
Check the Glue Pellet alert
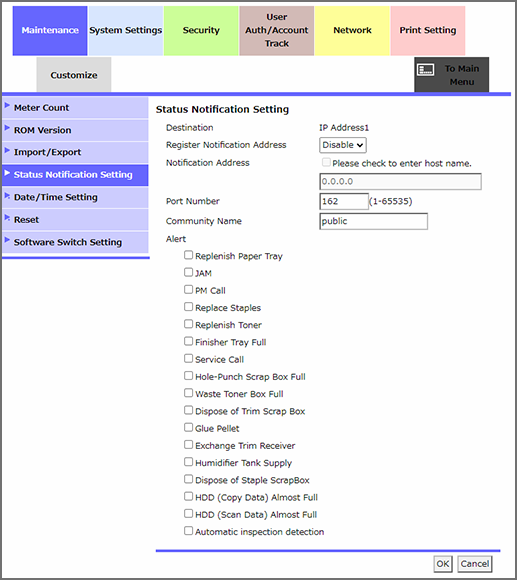point(189,428)
